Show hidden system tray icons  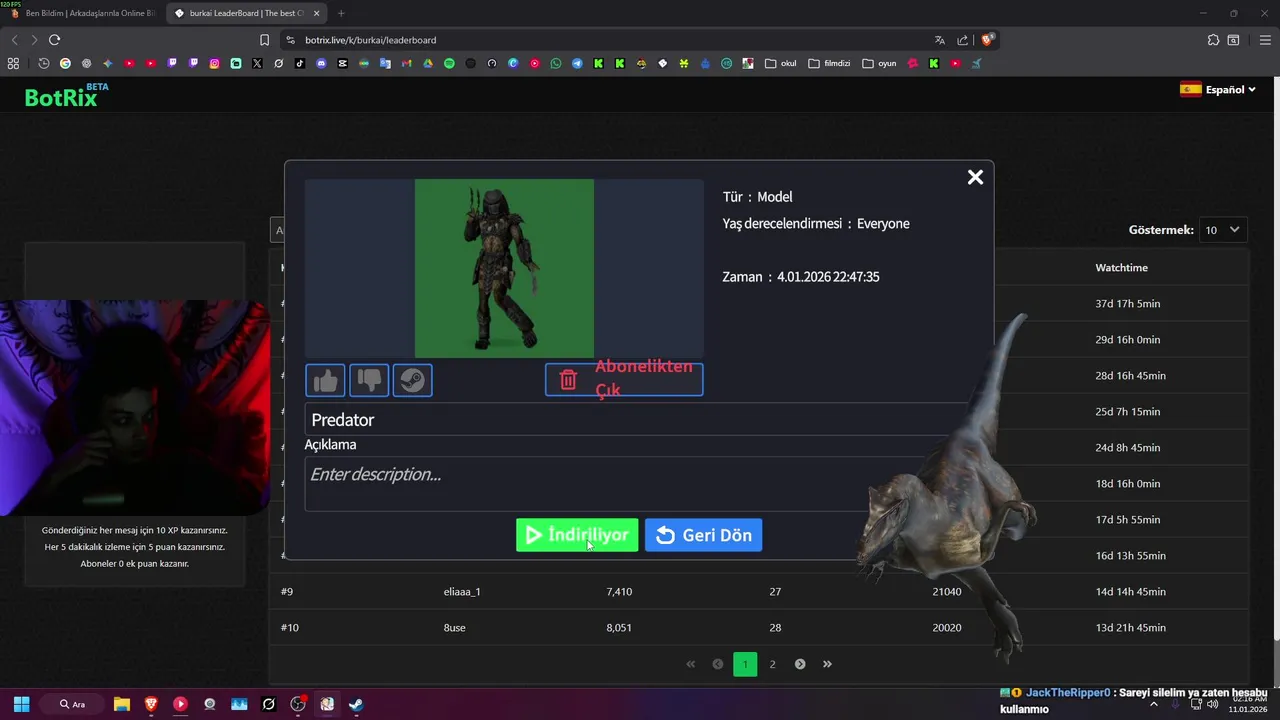[x=1153, y=704]
